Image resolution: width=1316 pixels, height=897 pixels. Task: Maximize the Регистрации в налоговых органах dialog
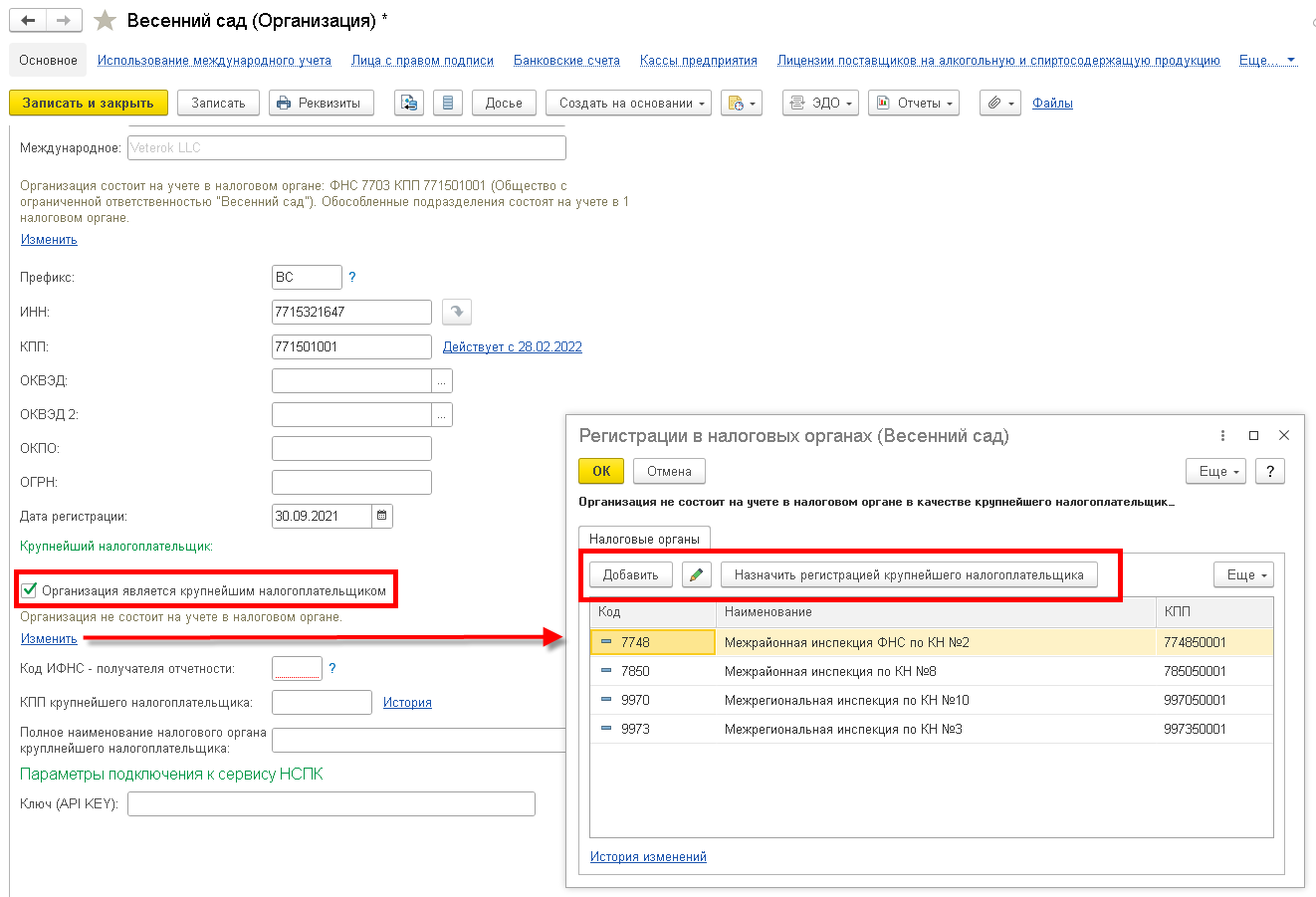pos(1253,436)
